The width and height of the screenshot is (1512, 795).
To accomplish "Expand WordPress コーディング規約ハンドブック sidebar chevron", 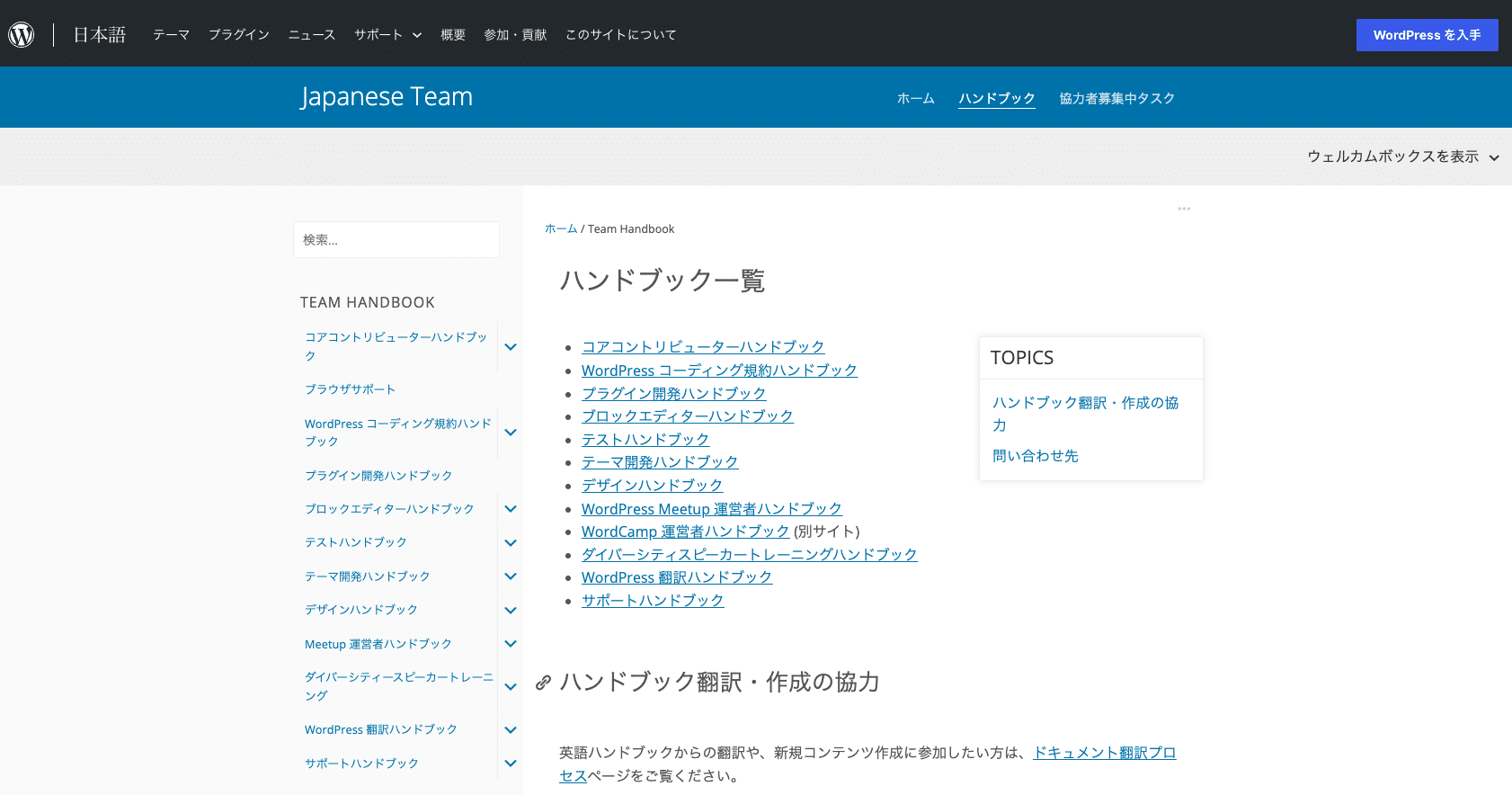I will (x=511, y=433).
